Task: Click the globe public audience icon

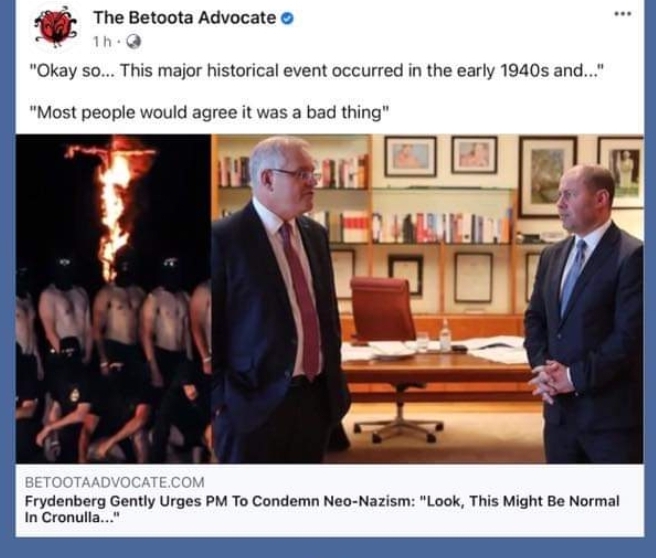Action: (134, 41)
